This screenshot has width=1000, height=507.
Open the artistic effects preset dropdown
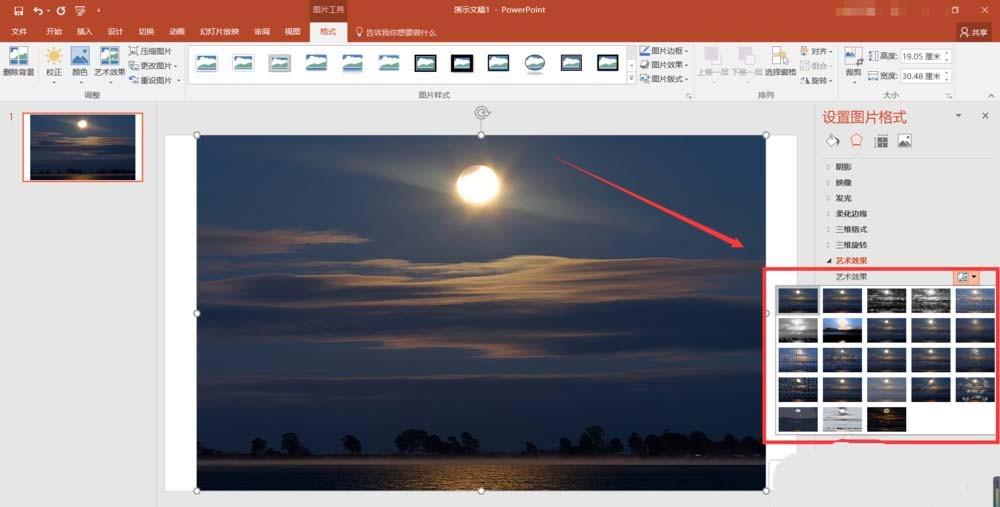pos(967,277)
